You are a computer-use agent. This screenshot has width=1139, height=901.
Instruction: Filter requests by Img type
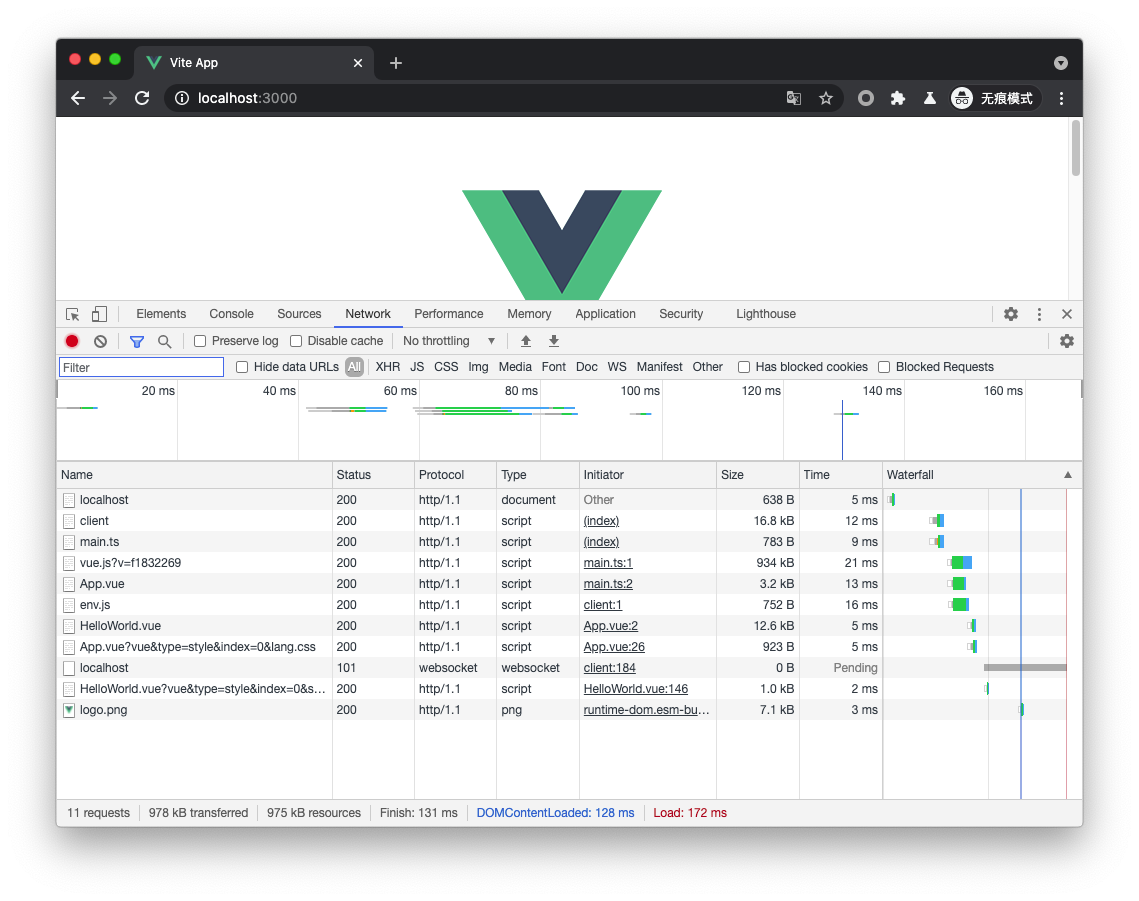(478, 367)
